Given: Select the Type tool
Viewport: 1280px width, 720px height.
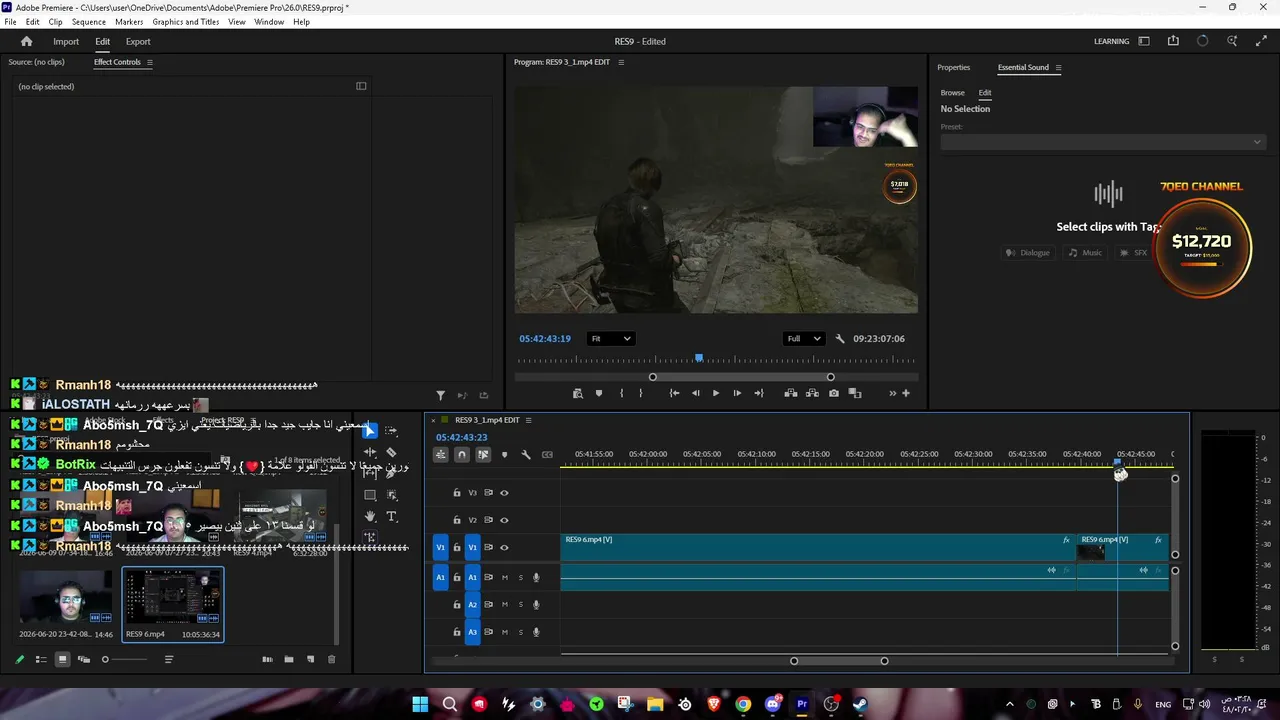Looking at the screenshot, I should (x=391, y=516).
